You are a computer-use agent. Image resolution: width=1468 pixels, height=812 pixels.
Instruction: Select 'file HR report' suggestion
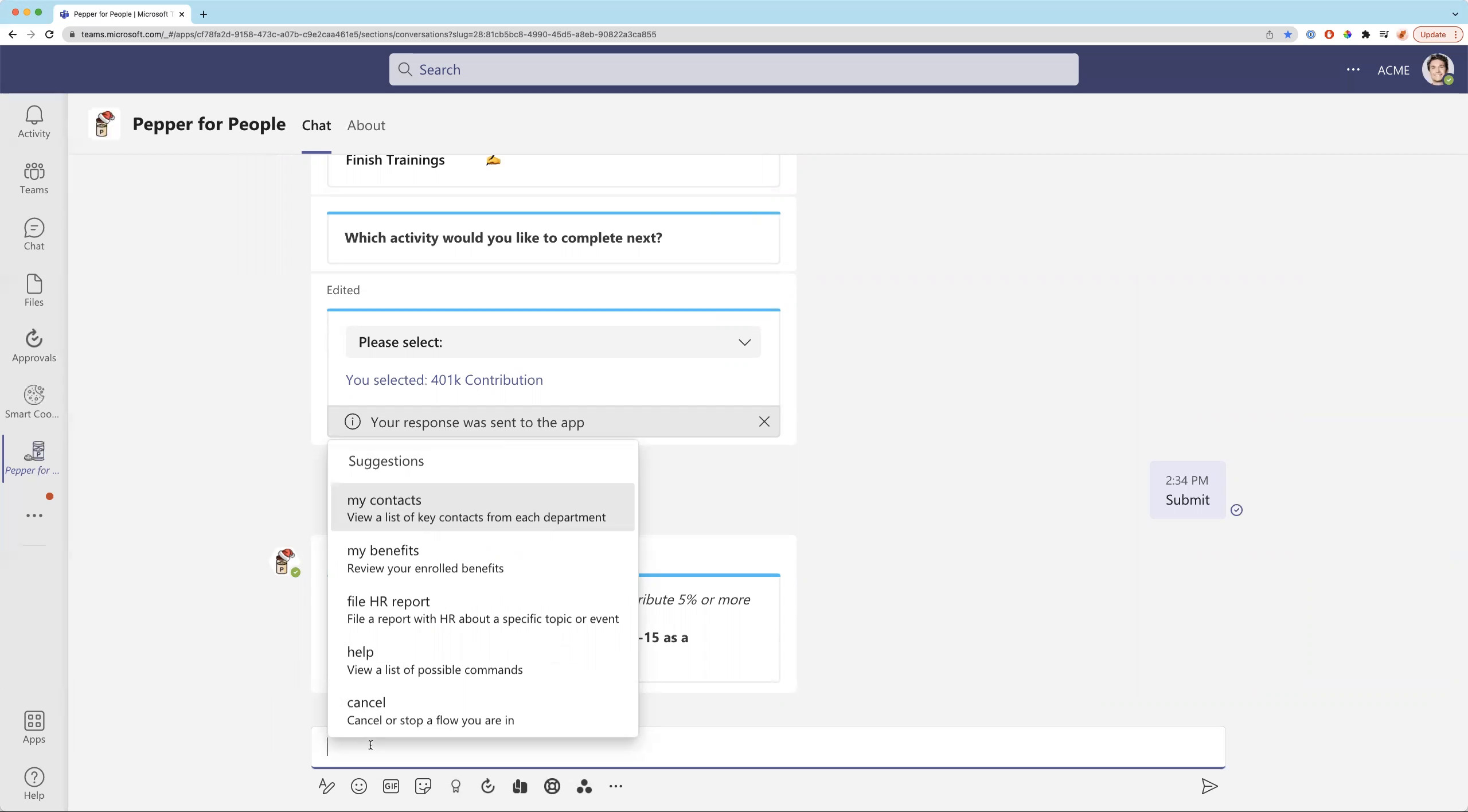[x=482, y=609]
